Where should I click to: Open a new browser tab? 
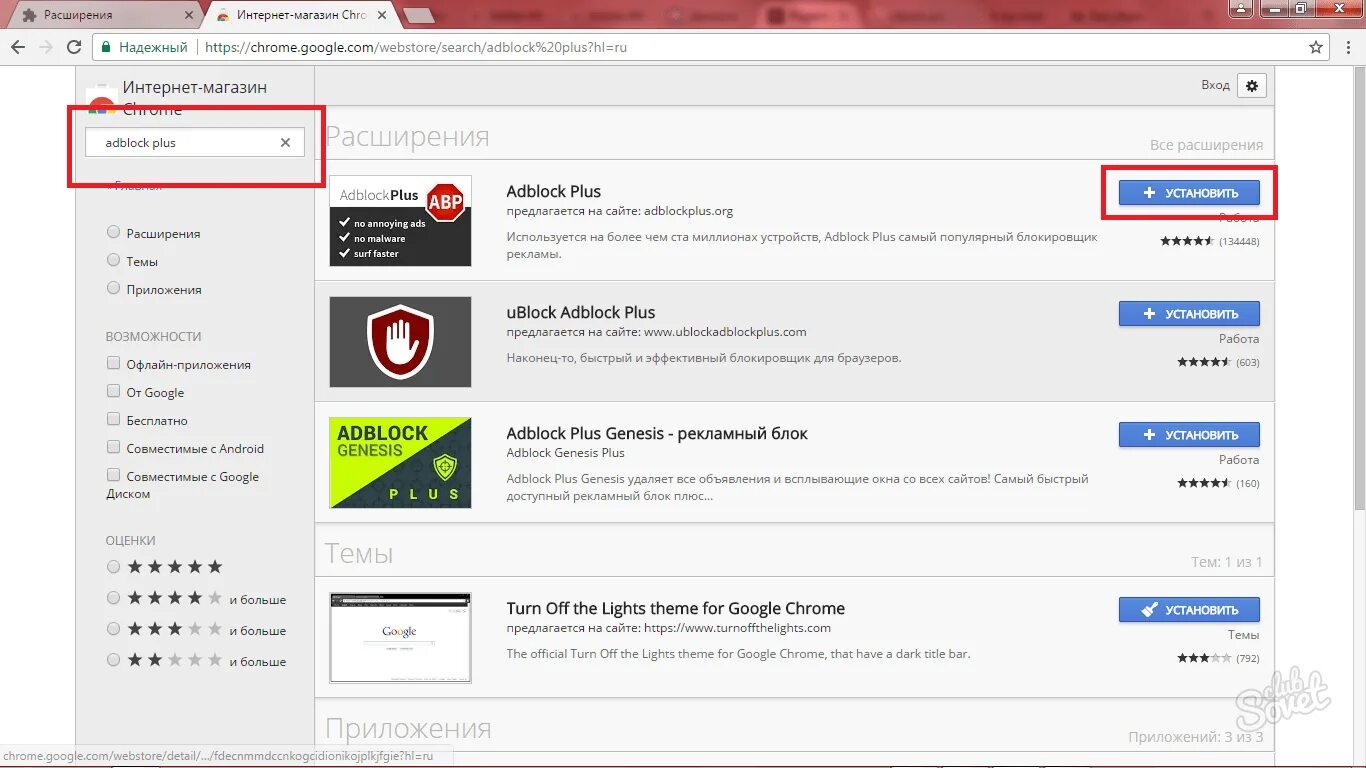[419, 15]
